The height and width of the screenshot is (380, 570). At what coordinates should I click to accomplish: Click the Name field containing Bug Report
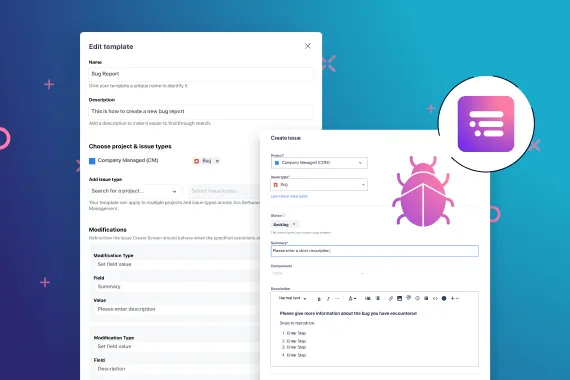tap(201, 74)
